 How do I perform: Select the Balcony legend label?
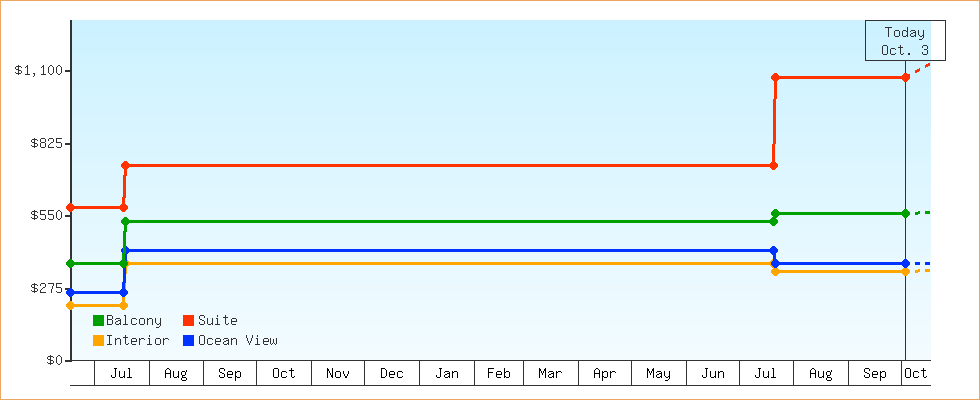point(133,321)
